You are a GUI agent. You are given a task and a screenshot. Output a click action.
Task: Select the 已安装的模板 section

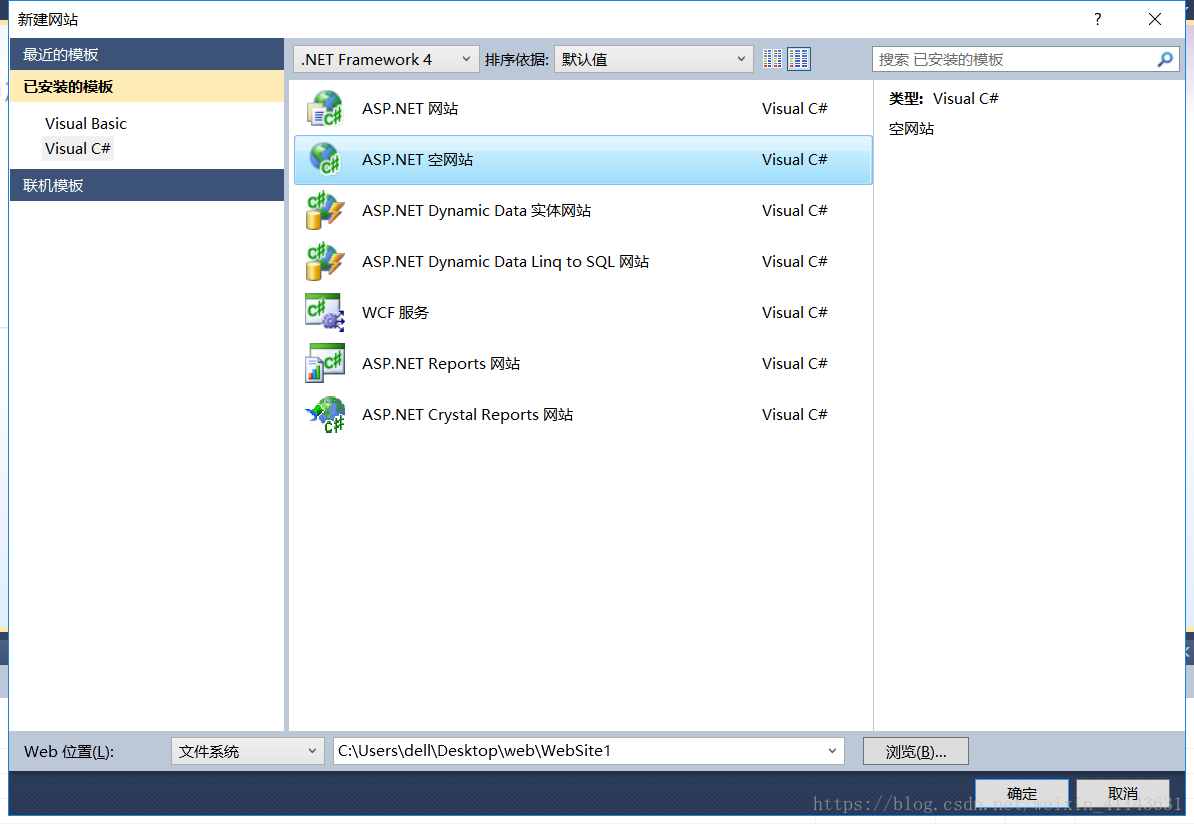click(147, 87)
